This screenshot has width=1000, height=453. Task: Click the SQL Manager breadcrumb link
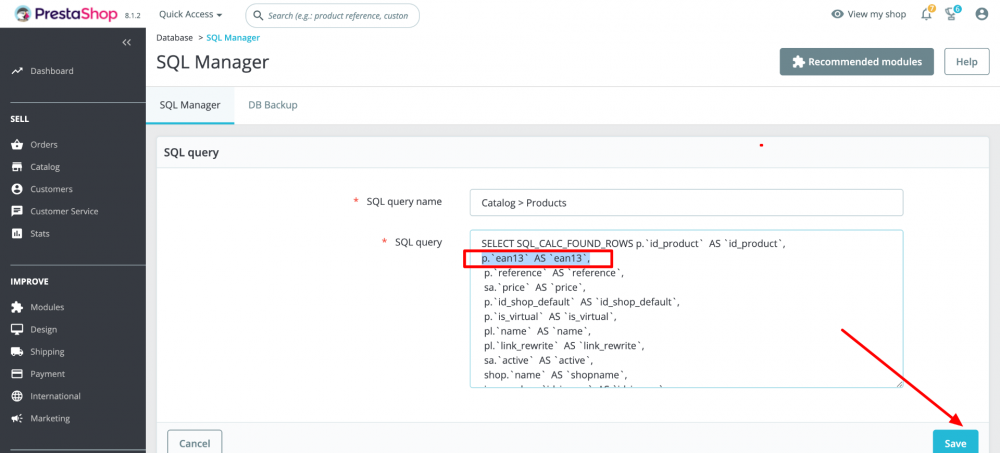click(233, 38)
